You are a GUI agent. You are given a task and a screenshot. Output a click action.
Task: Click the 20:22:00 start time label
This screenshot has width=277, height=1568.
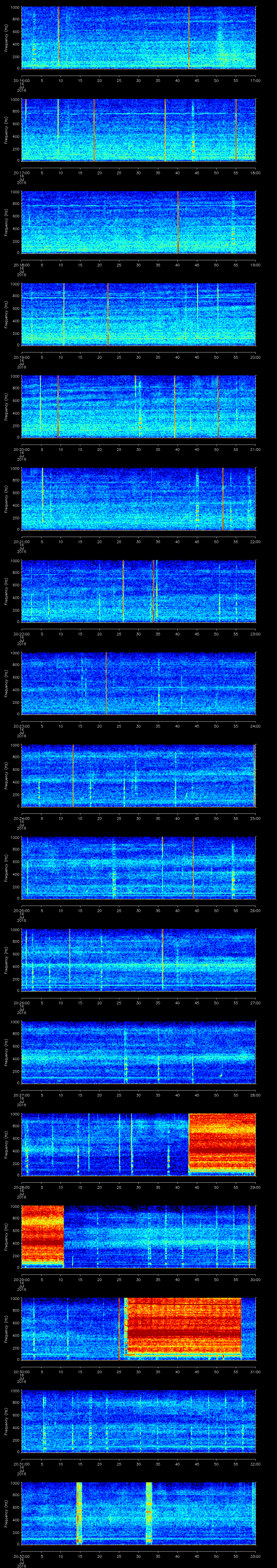(x=21, y=634)
